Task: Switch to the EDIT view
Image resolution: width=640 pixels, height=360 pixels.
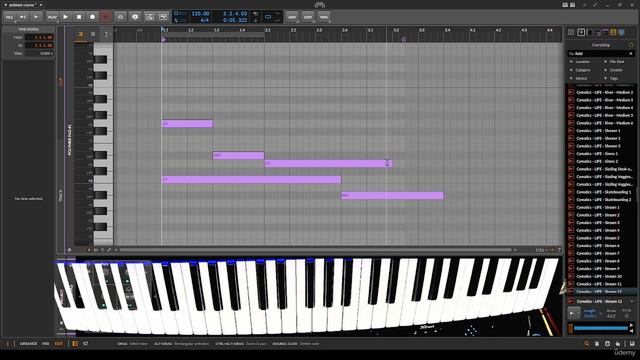Action: pos(58,344)
